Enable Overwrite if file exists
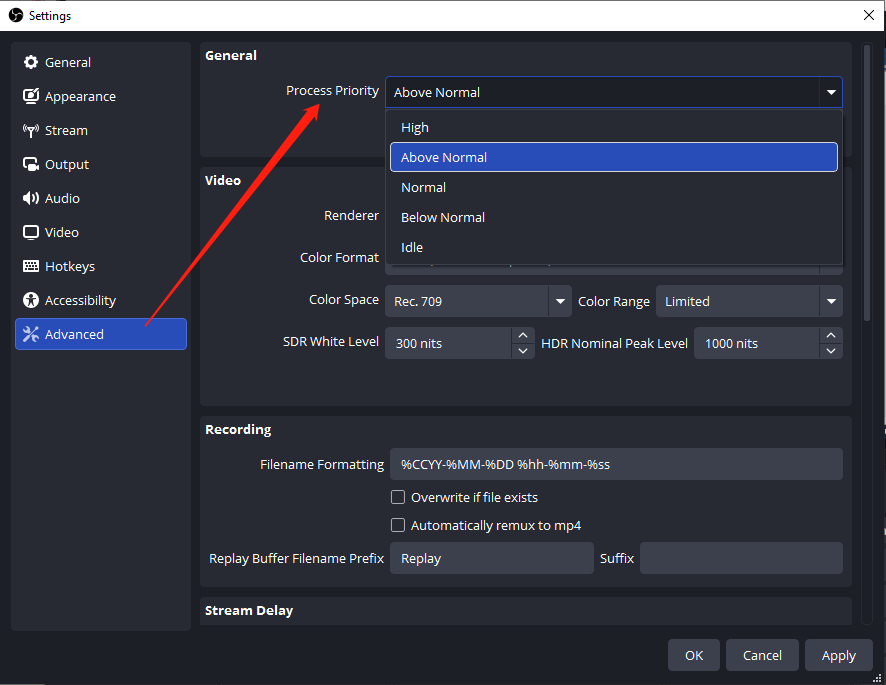The image size is (886, 685). [x=398, y=497]
